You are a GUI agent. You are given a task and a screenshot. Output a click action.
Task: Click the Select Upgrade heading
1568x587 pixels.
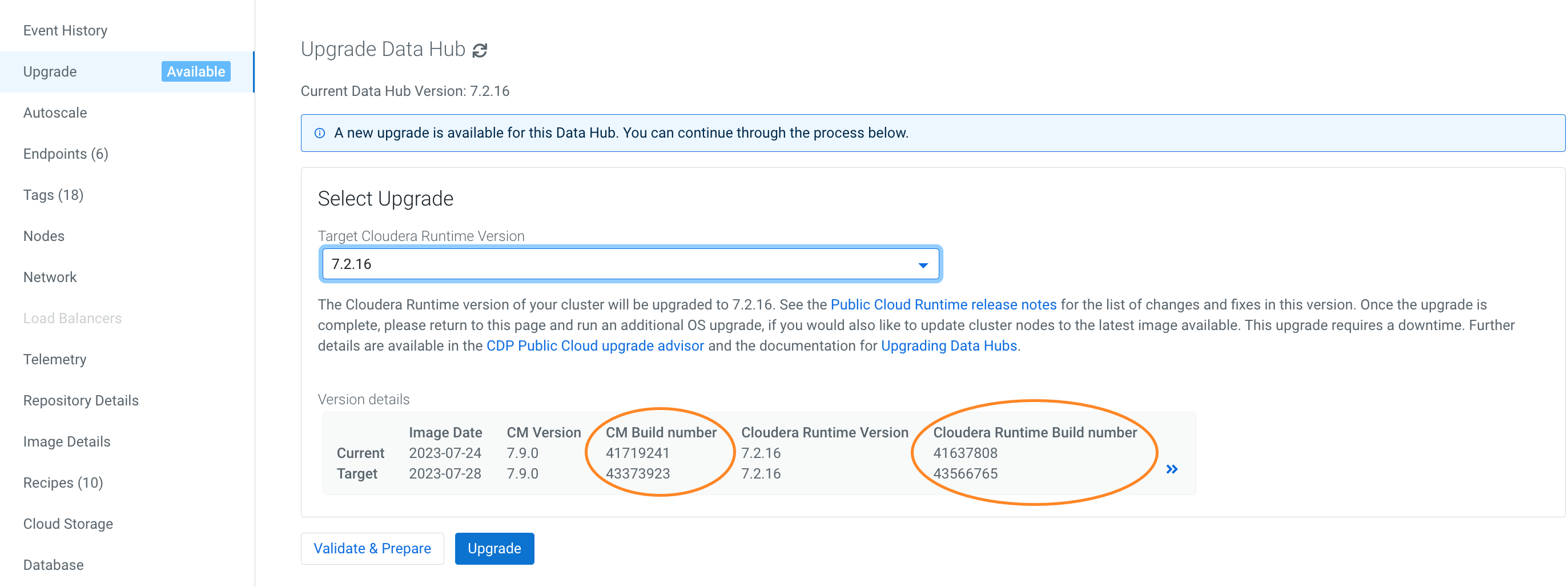tap(385, 199)
